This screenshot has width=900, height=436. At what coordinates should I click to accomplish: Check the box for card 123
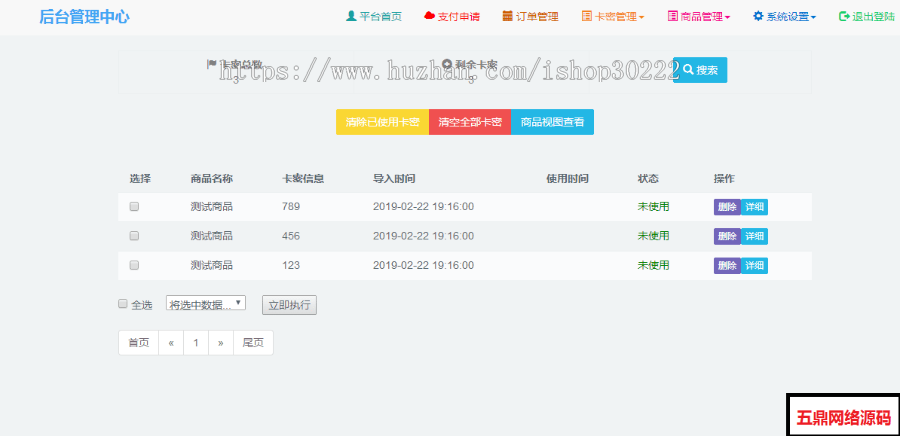point(134,265)
